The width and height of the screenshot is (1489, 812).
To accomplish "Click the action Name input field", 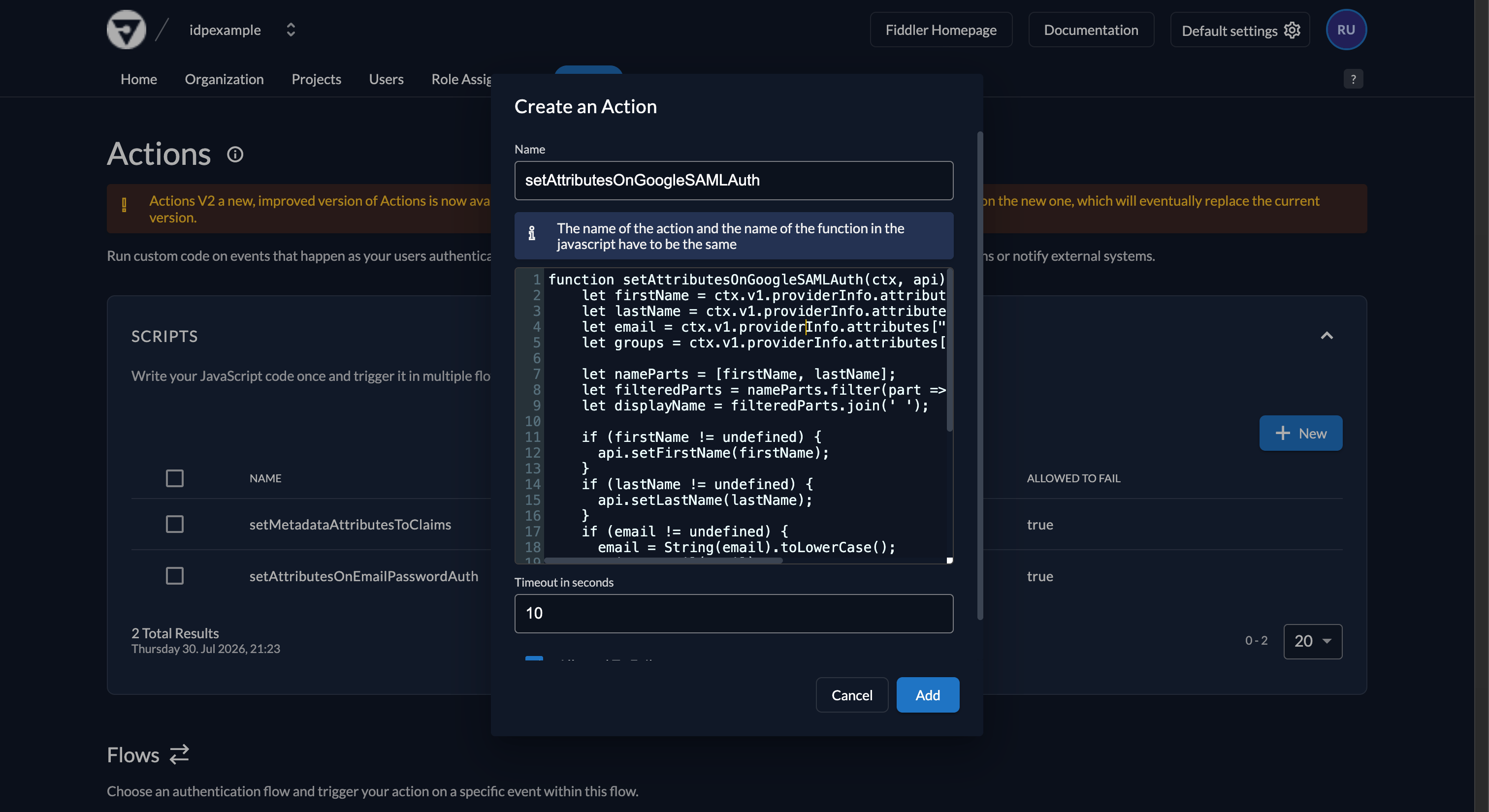I will tap(734, 180).
